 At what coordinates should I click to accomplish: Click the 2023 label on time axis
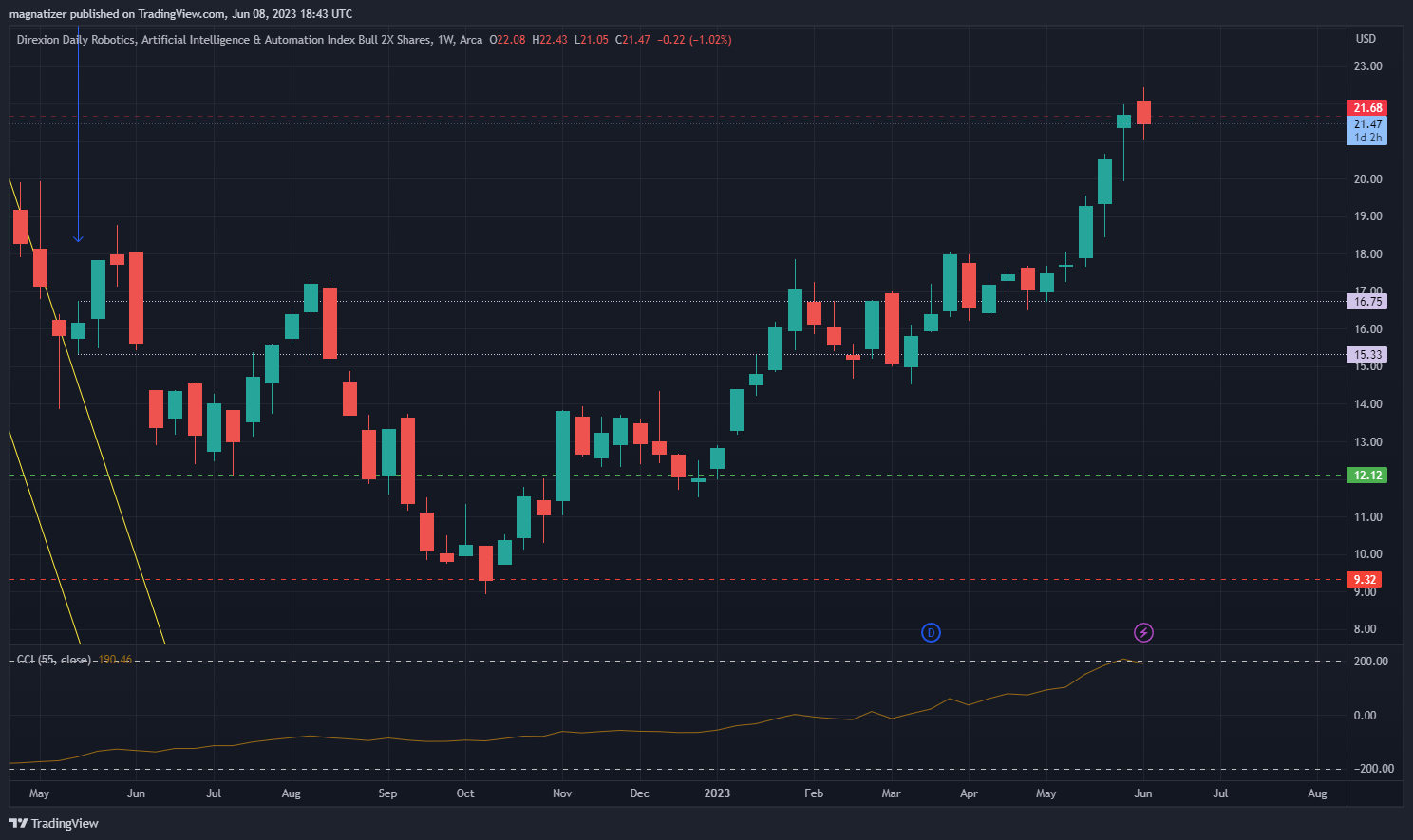click(x=717, y=793)
